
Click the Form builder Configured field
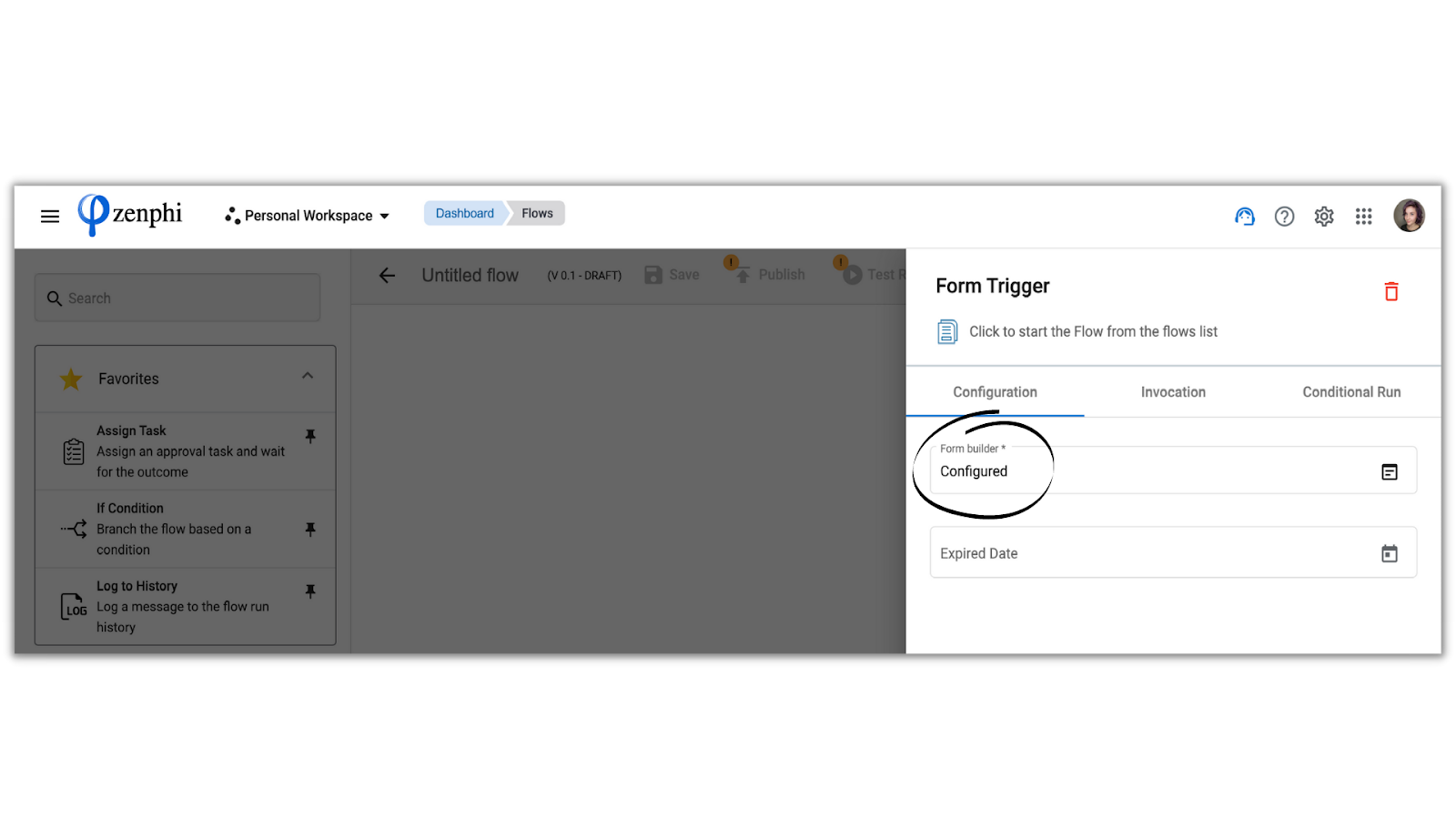[1173, 470]
